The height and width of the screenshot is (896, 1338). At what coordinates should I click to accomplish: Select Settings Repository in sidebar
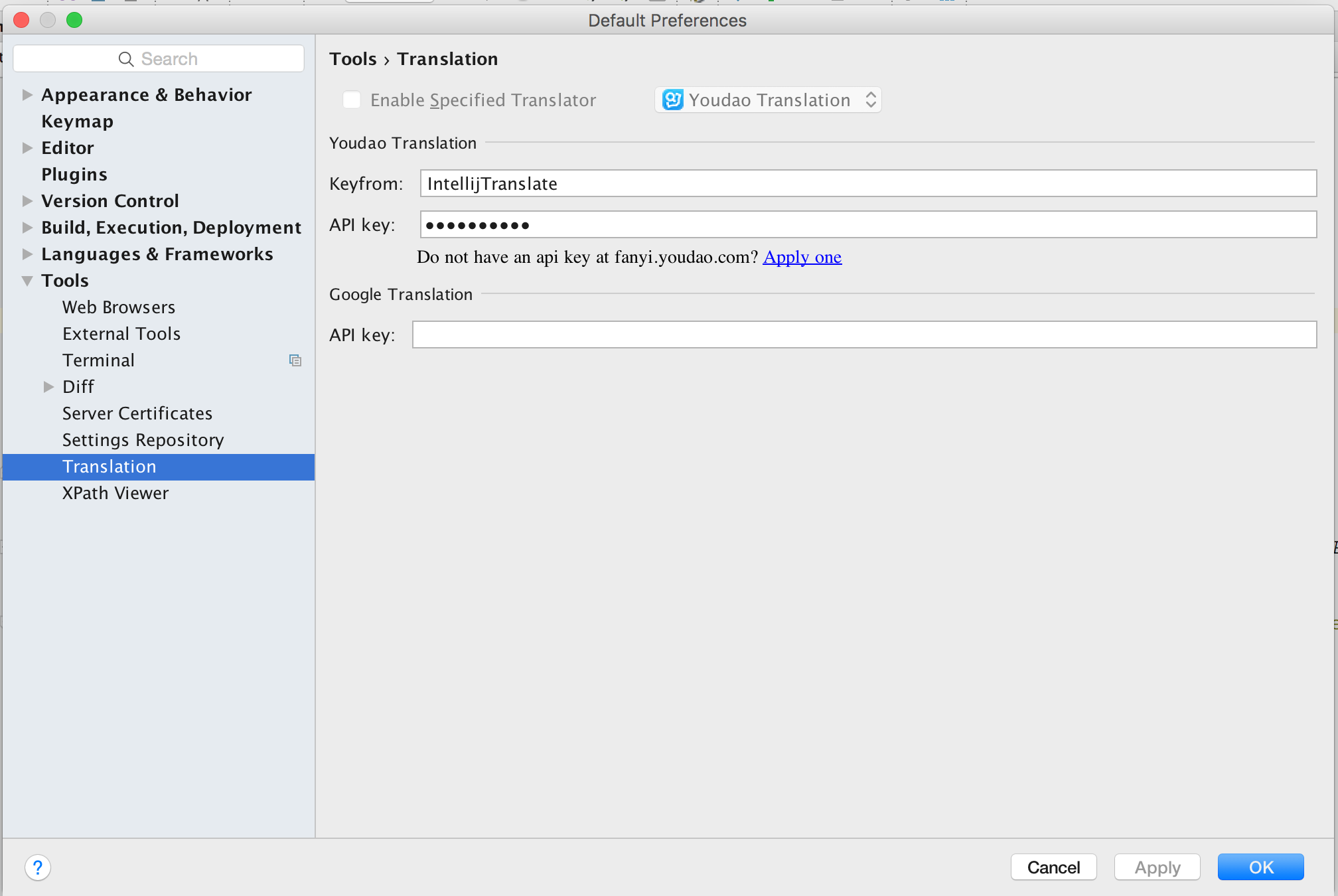click(143, 440)
